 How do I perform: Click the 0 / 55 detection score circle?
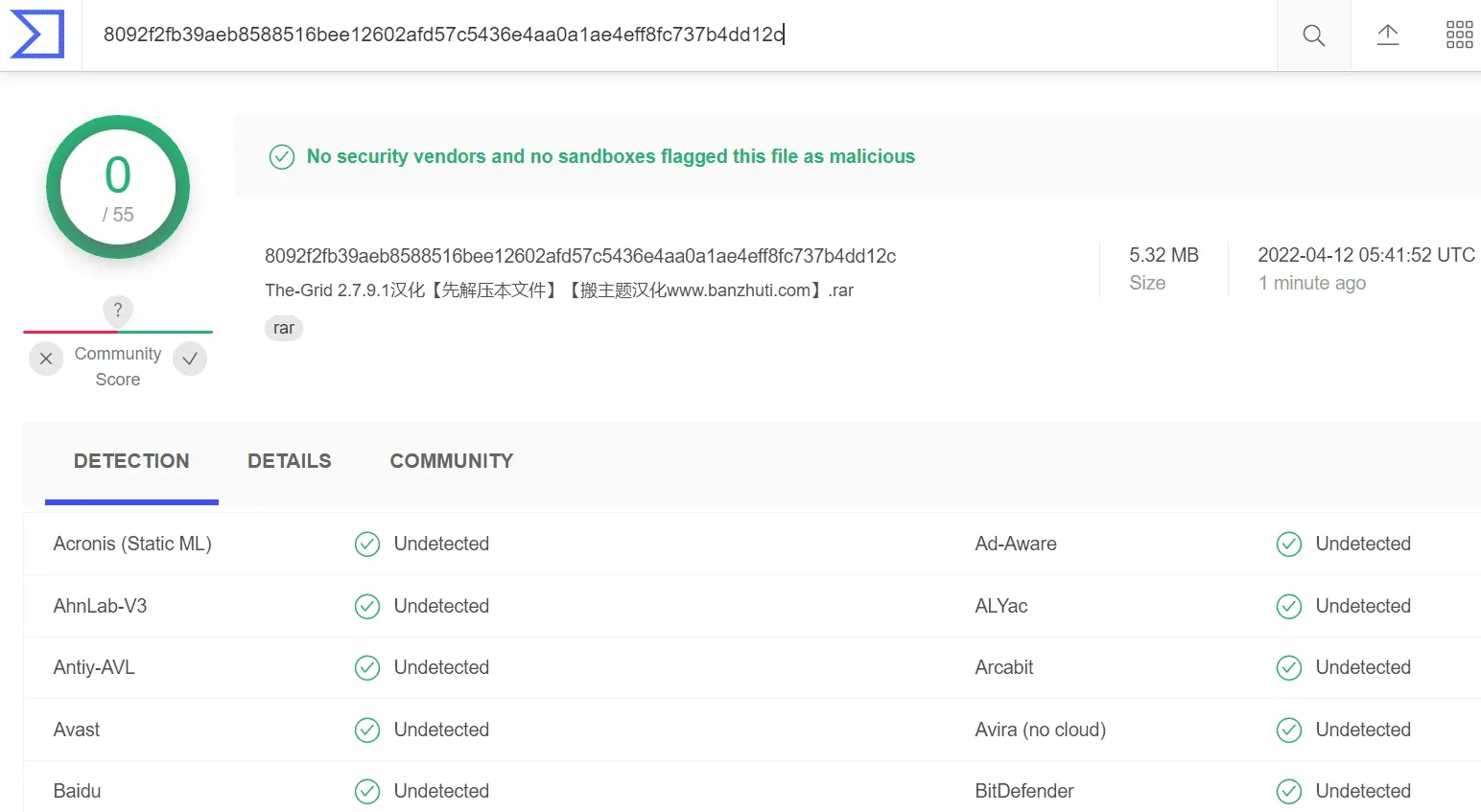(118, 188)
